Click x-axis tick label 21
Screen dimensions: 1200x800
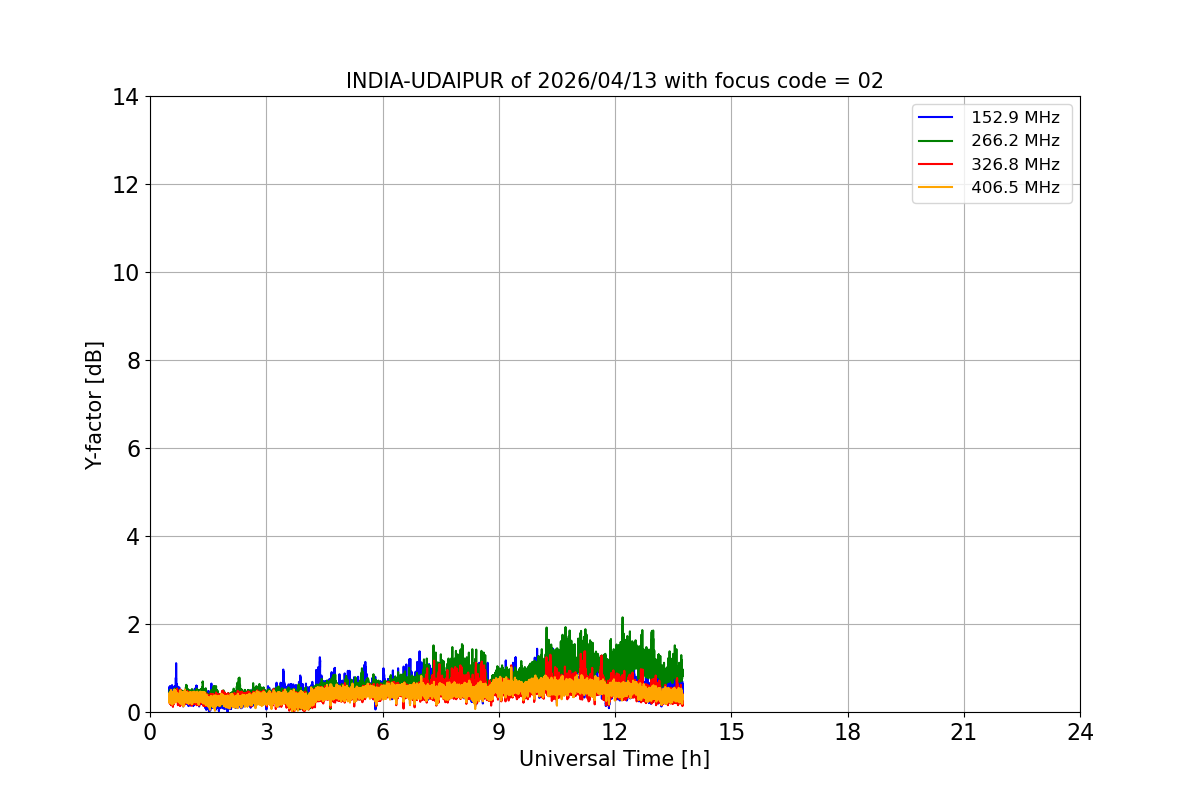tap(964, 732)
